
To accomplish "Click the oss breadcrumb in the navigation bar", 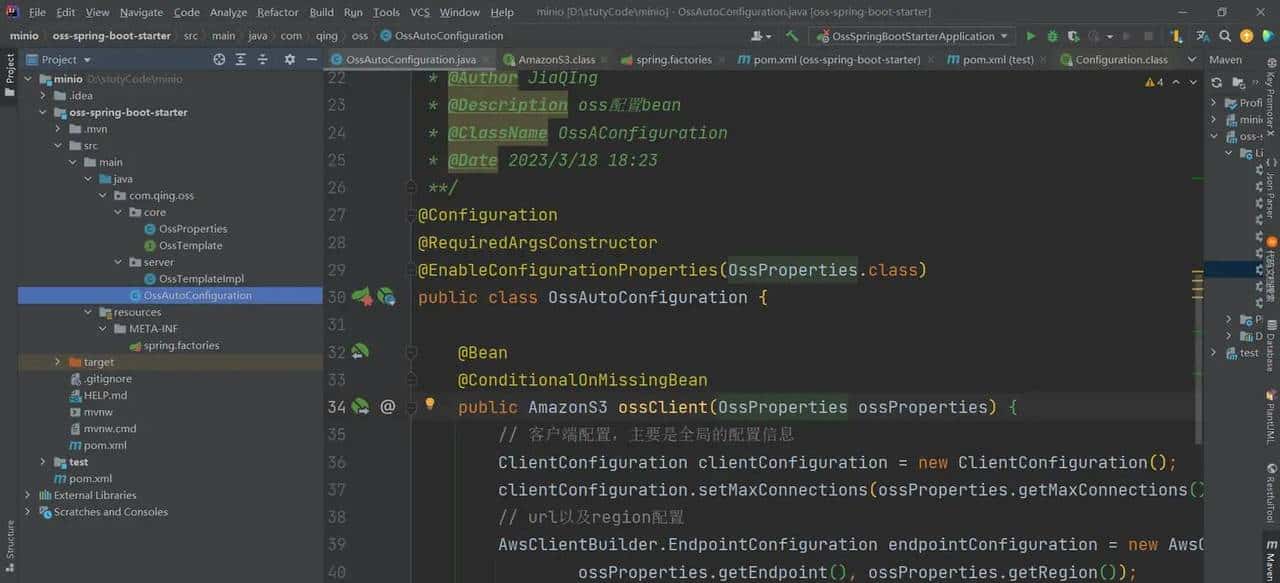I will click(359, 35).
